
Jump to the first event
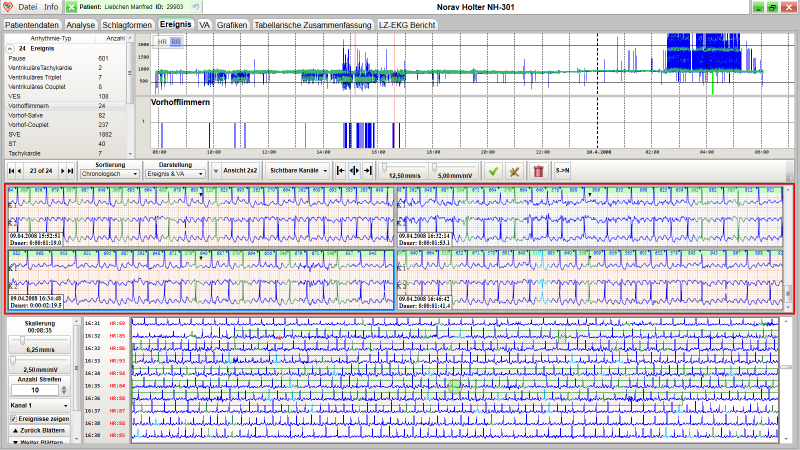(10, 171)
